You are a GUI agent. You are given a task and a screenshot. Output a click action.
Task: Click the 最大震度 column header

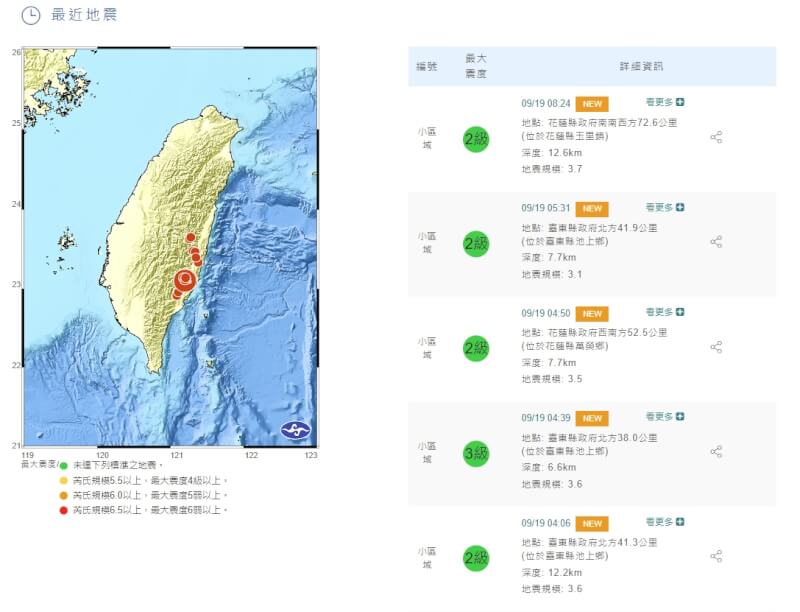[476, 66]
